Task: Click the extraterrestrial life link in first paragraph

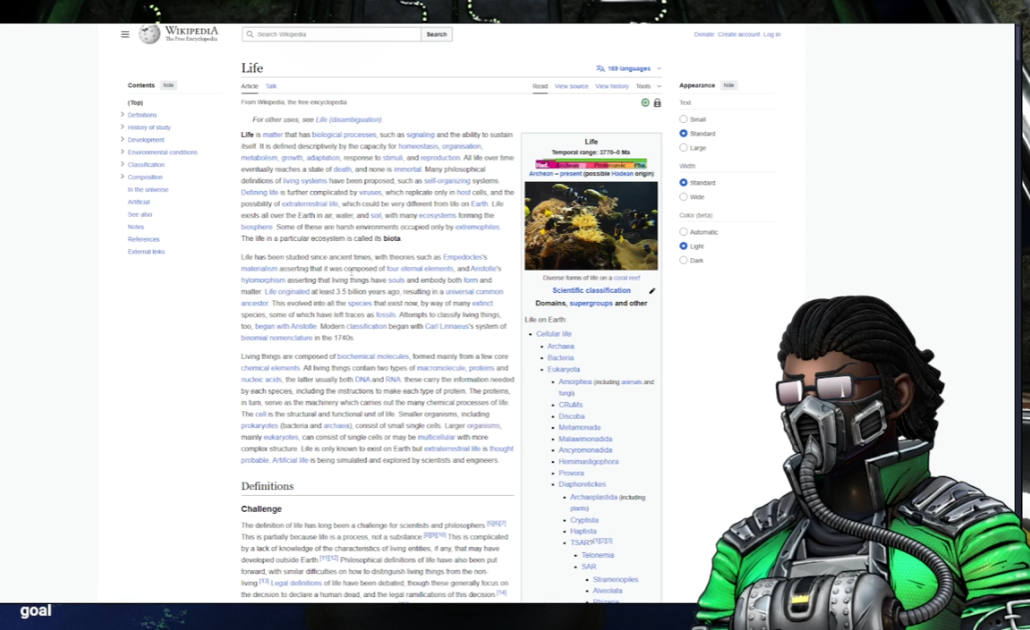Action: [310, 204]
